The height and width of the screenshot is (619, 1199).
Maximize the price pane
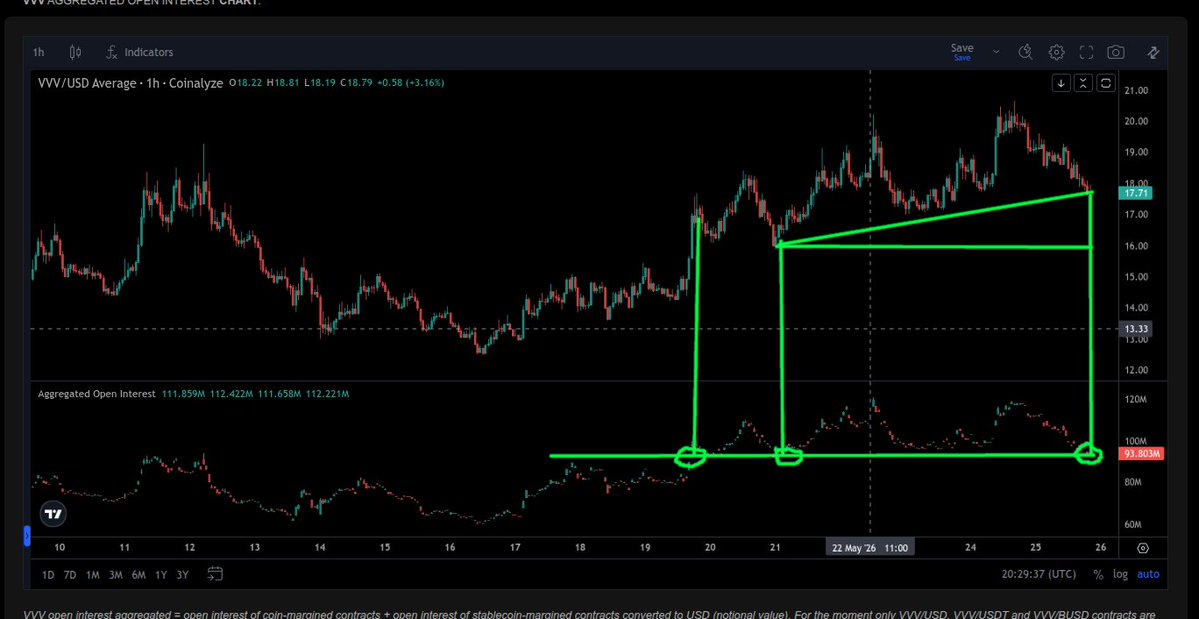coord(1106,83)
